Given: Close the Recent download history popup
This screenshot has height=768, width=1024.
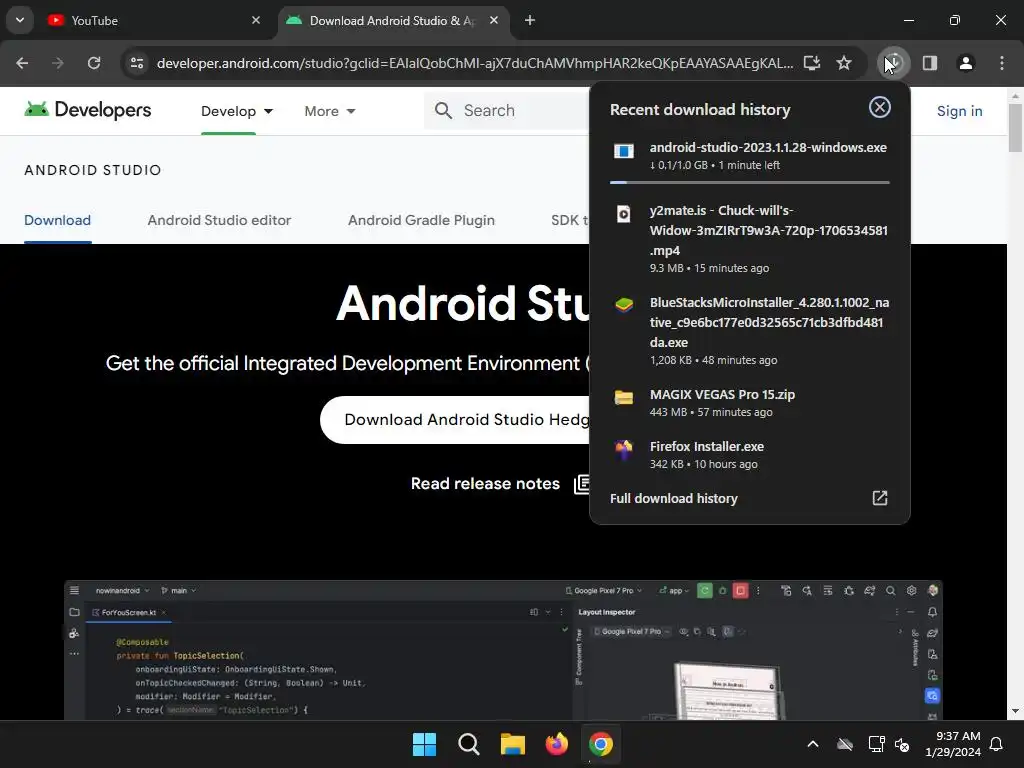Looking at the screenshot, I should pyautogui.click(x=880, y=107).
